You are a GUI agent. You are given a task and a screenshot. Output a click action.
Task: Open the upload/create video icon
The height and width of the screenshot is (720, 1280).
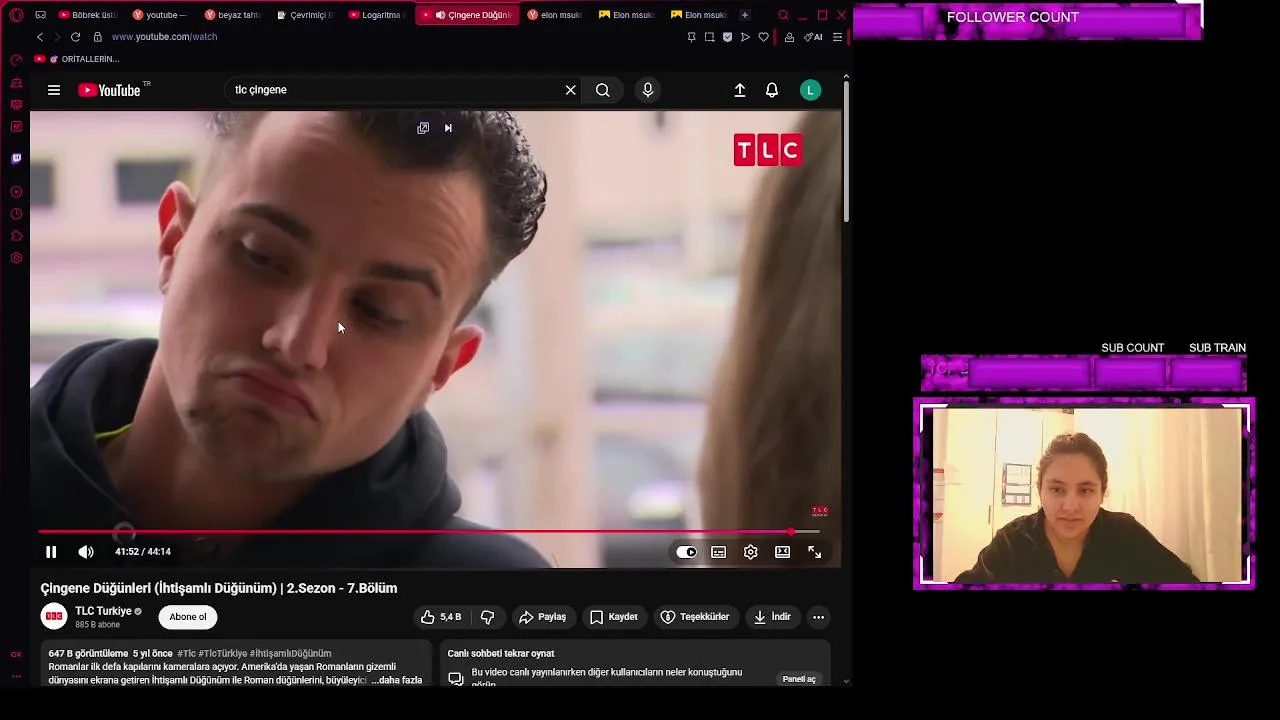[x=740, y=90]
